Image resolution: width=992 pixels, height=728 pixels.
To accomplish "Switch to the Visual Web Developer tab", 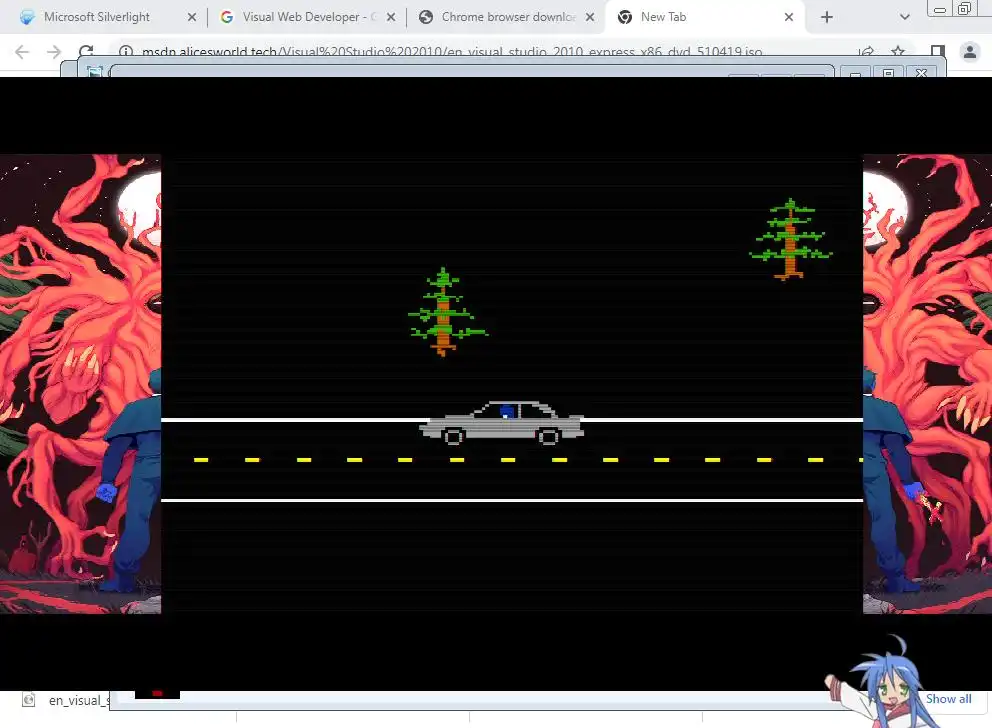I will pyautogui.click(x=307, y=17).
